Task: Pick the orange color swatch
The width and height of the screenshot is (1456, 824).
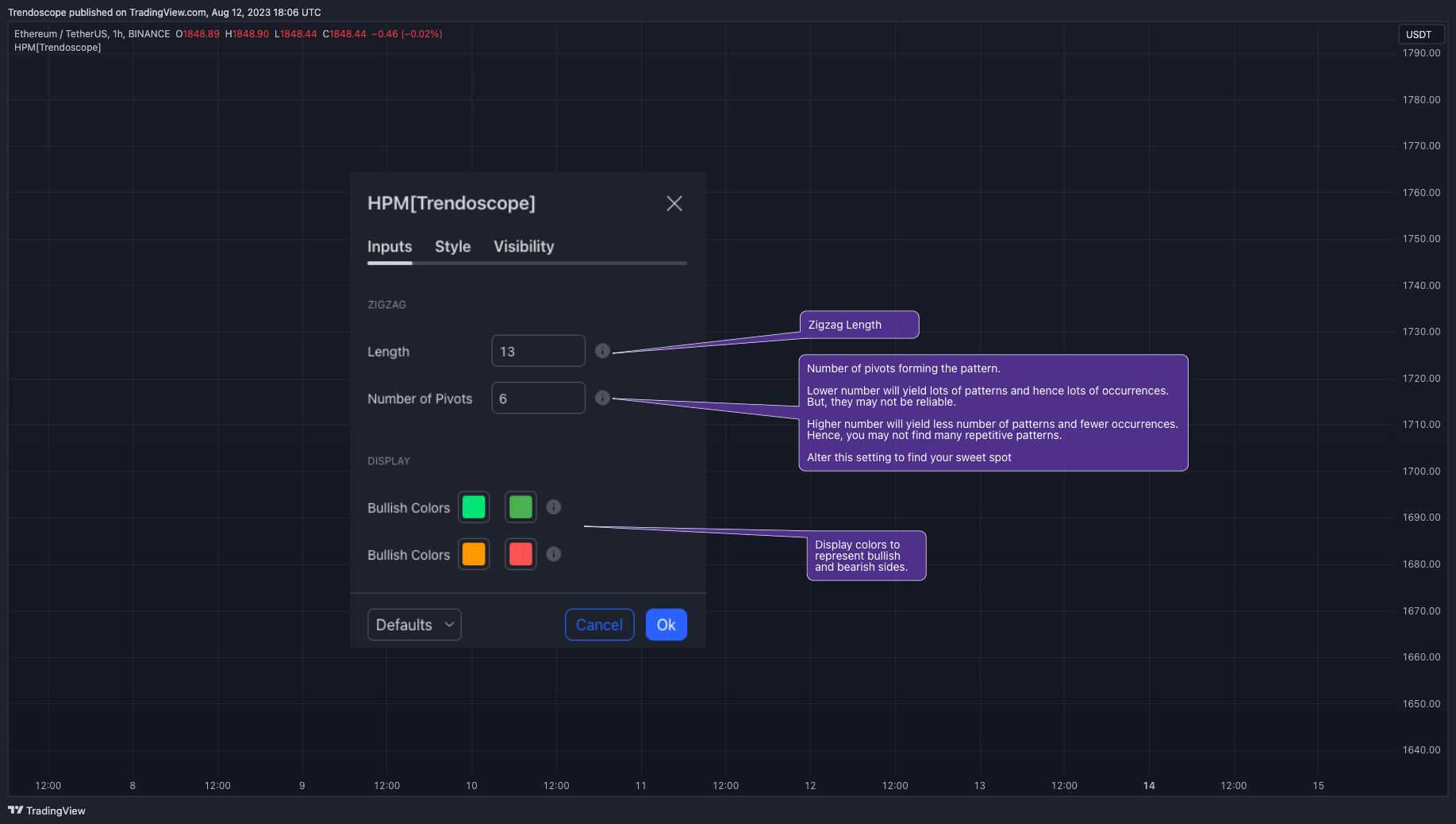Action: pos(474,554)
